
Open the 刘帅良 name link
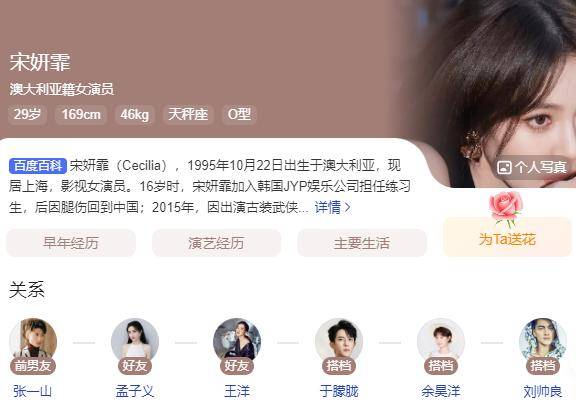tap(543, 391)
